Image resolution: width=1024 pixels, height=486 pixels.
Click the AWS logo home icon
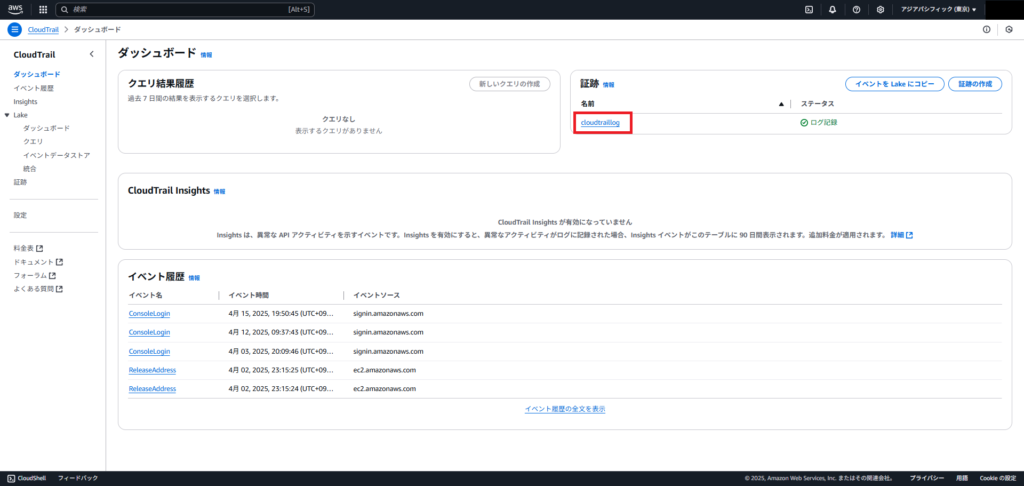pyautogui.click(x=16, y=9)
